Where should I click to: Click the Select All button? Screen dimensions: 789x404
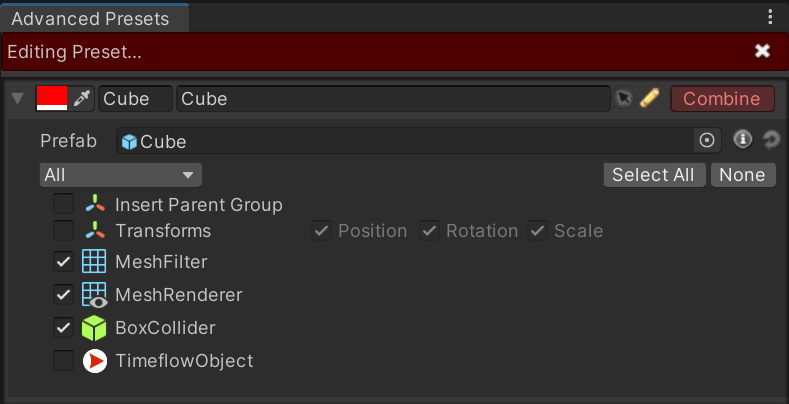(x=653, y=175)
